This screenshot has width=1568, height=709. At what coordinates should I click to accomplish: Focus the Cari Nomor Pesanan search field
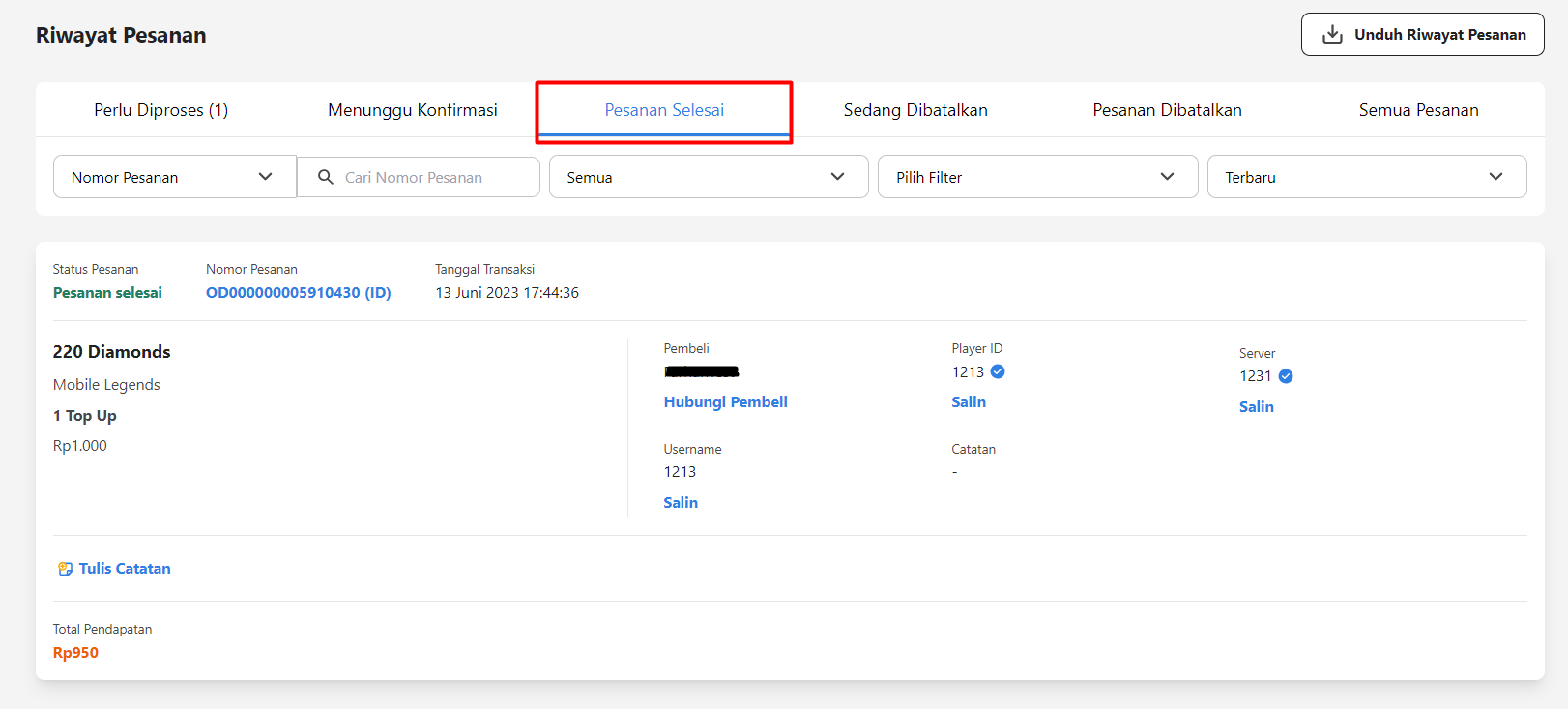(419, 177)
